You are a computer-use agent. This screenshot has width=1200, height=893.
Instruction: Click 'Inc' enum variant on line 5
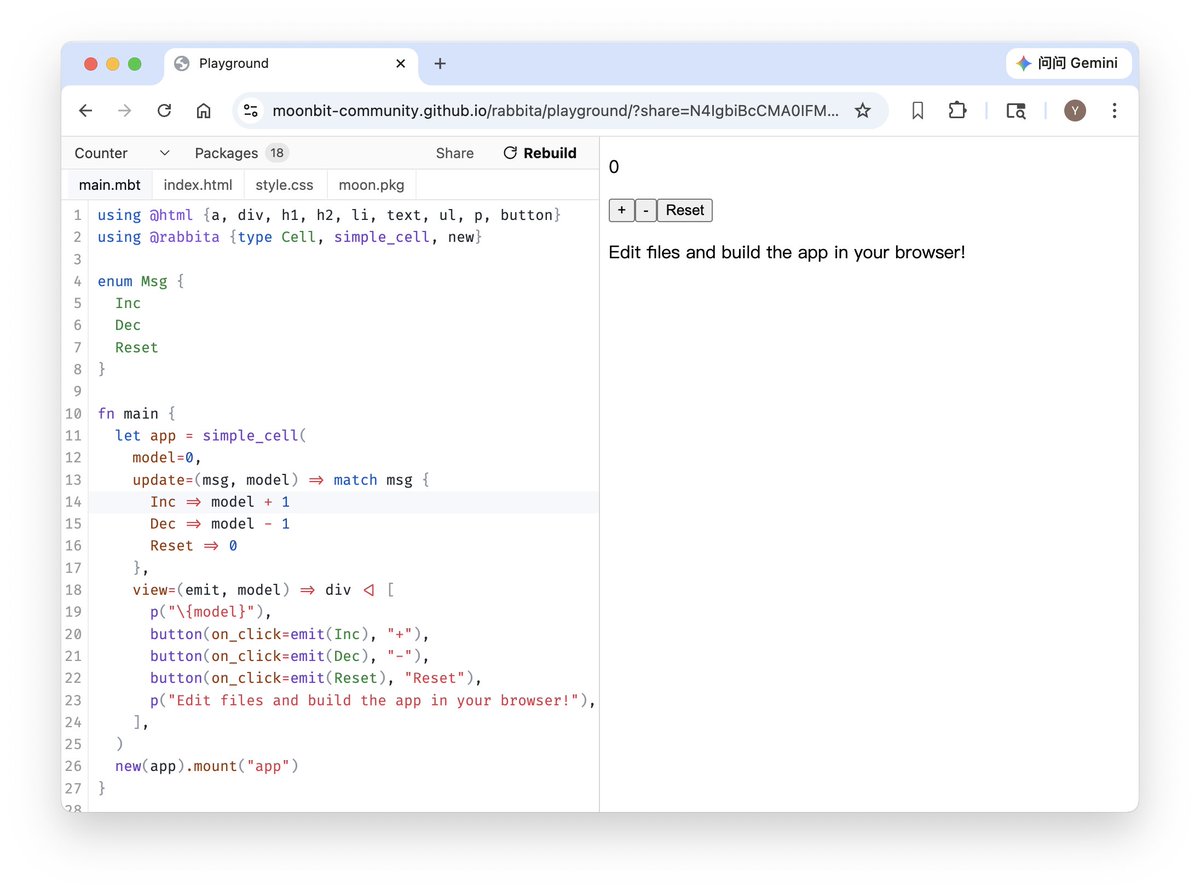coord(128,303)
